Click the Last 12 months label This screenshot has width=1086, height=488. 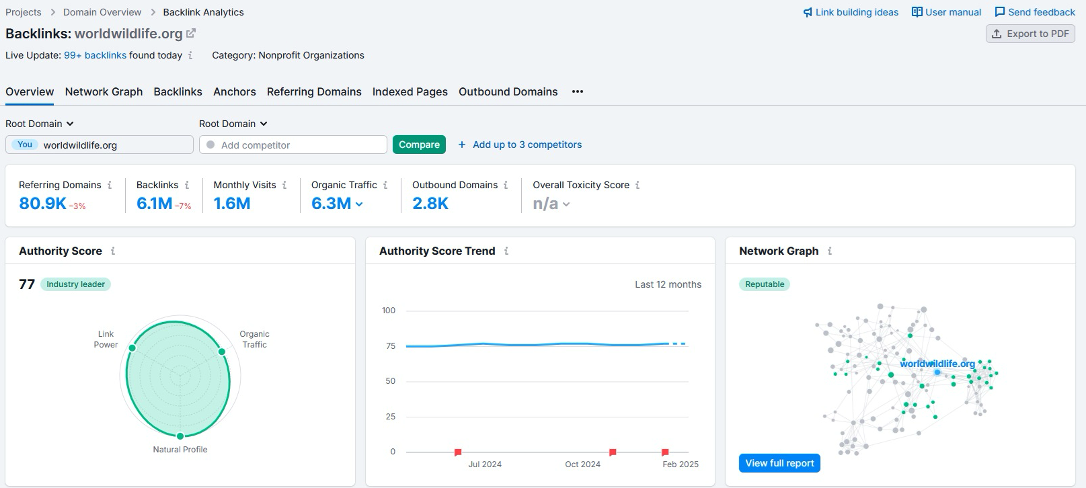click(668, 284)
